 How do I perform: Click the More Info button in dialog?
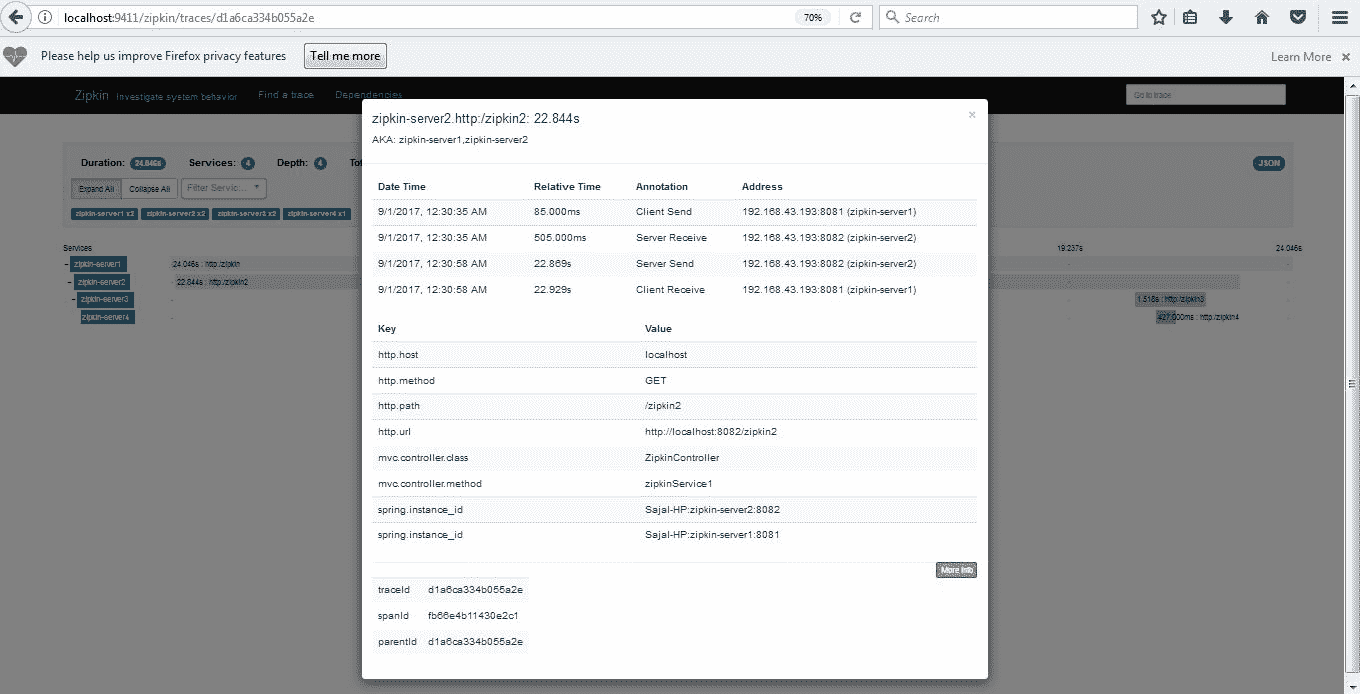coord(956,570)
